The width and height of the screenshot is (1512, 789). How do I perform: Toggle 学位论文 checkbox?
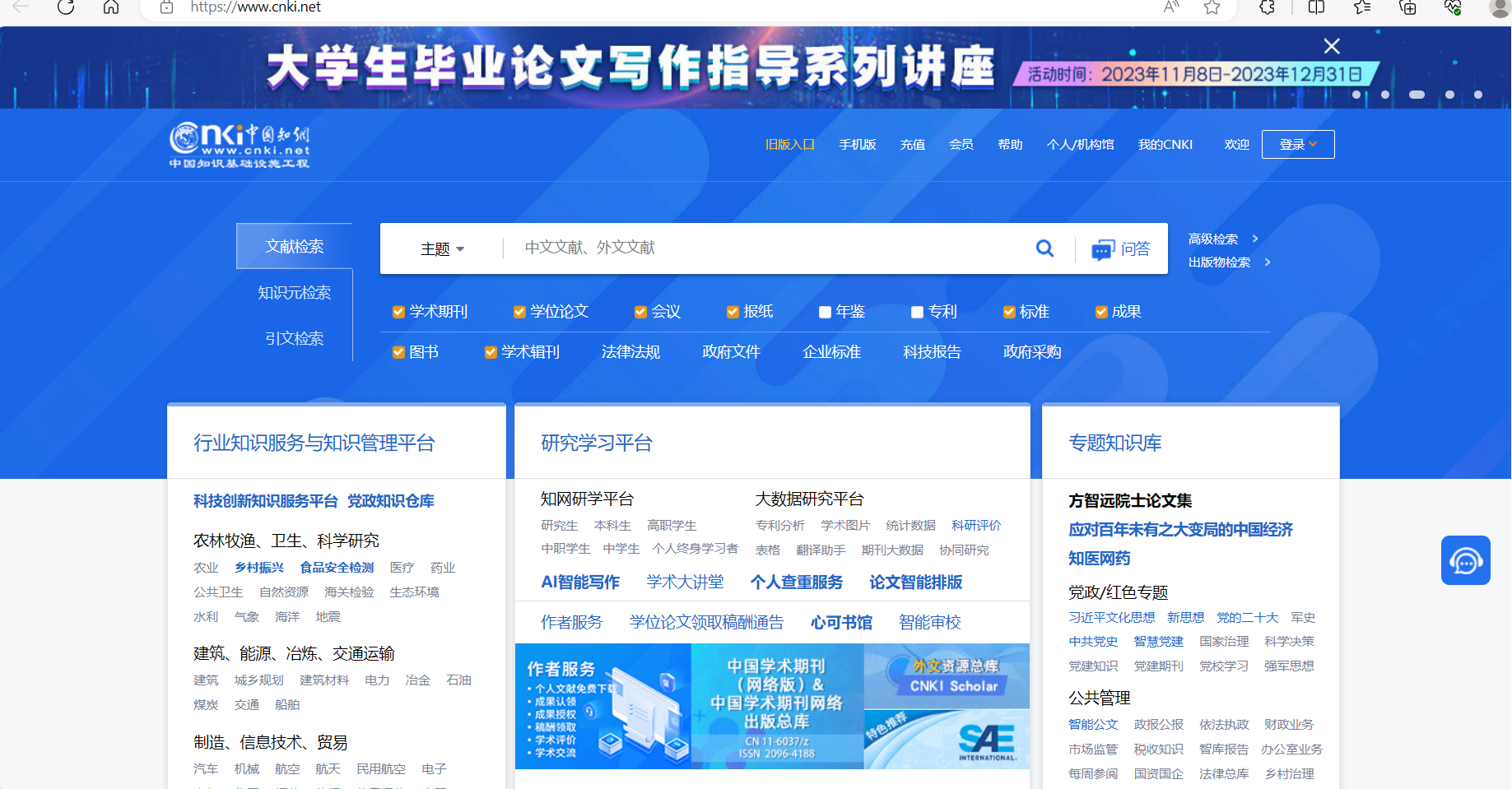[x=519, y=312]
